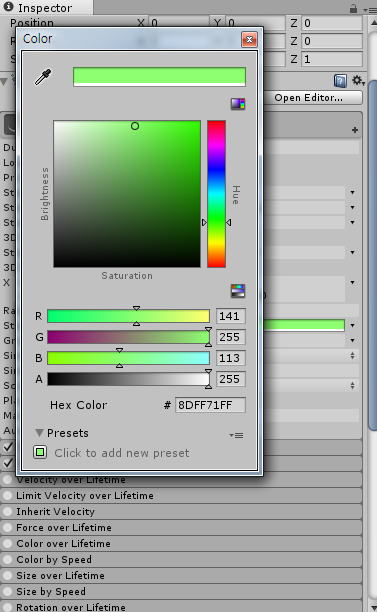Image resolution: width=377 pixels, height=612 pixels.
Task: Enable Force over Lifetime module
Action: (7, 527)
